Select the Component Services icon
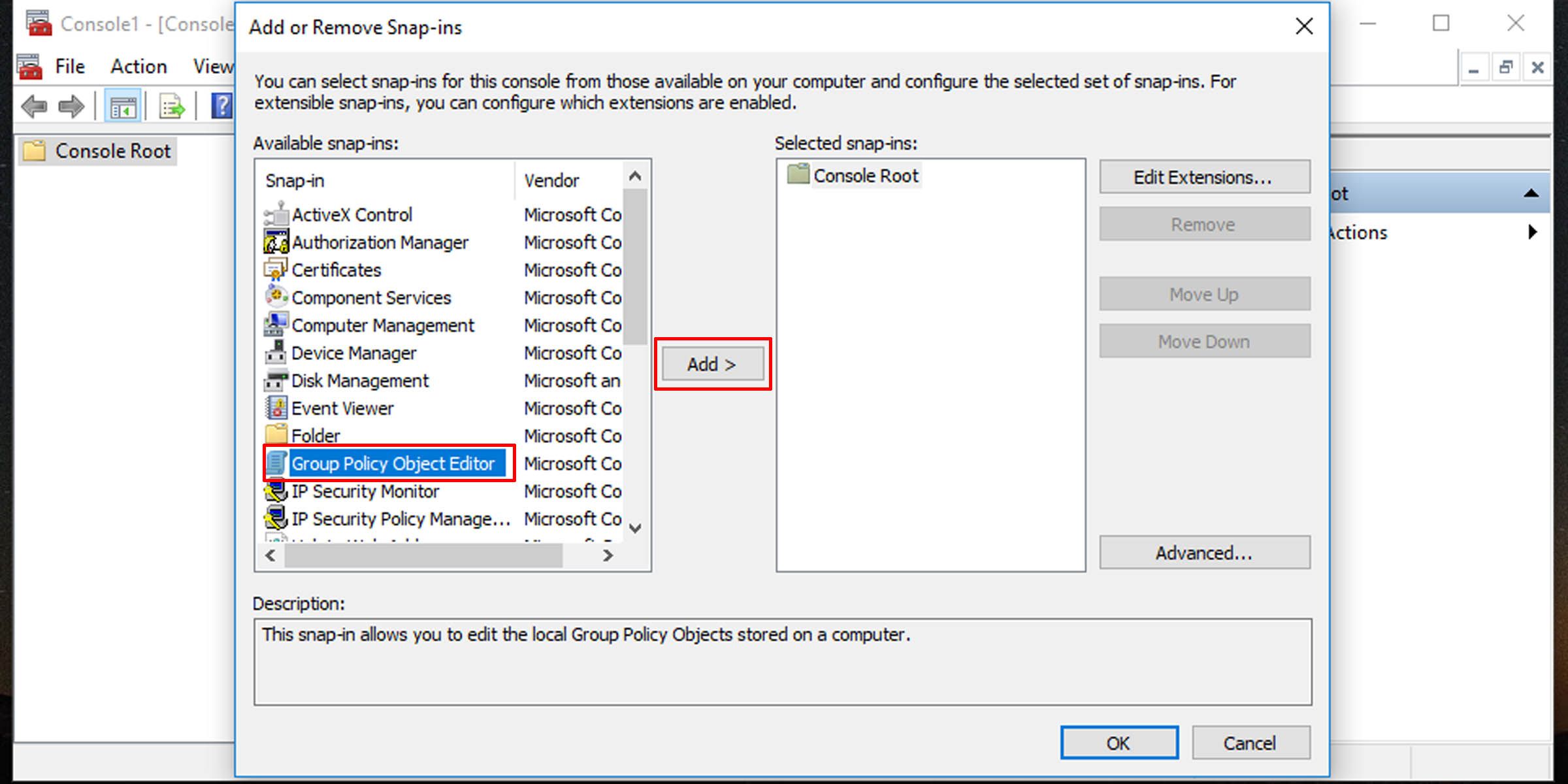The width and height of the screenshot is (1568, 784). pos(276,297)
